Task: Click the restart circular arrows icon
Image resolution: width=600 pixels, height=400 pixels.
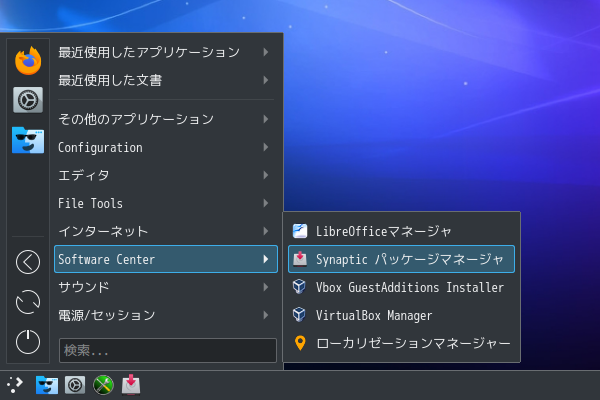Action: [x=28, y=302]
